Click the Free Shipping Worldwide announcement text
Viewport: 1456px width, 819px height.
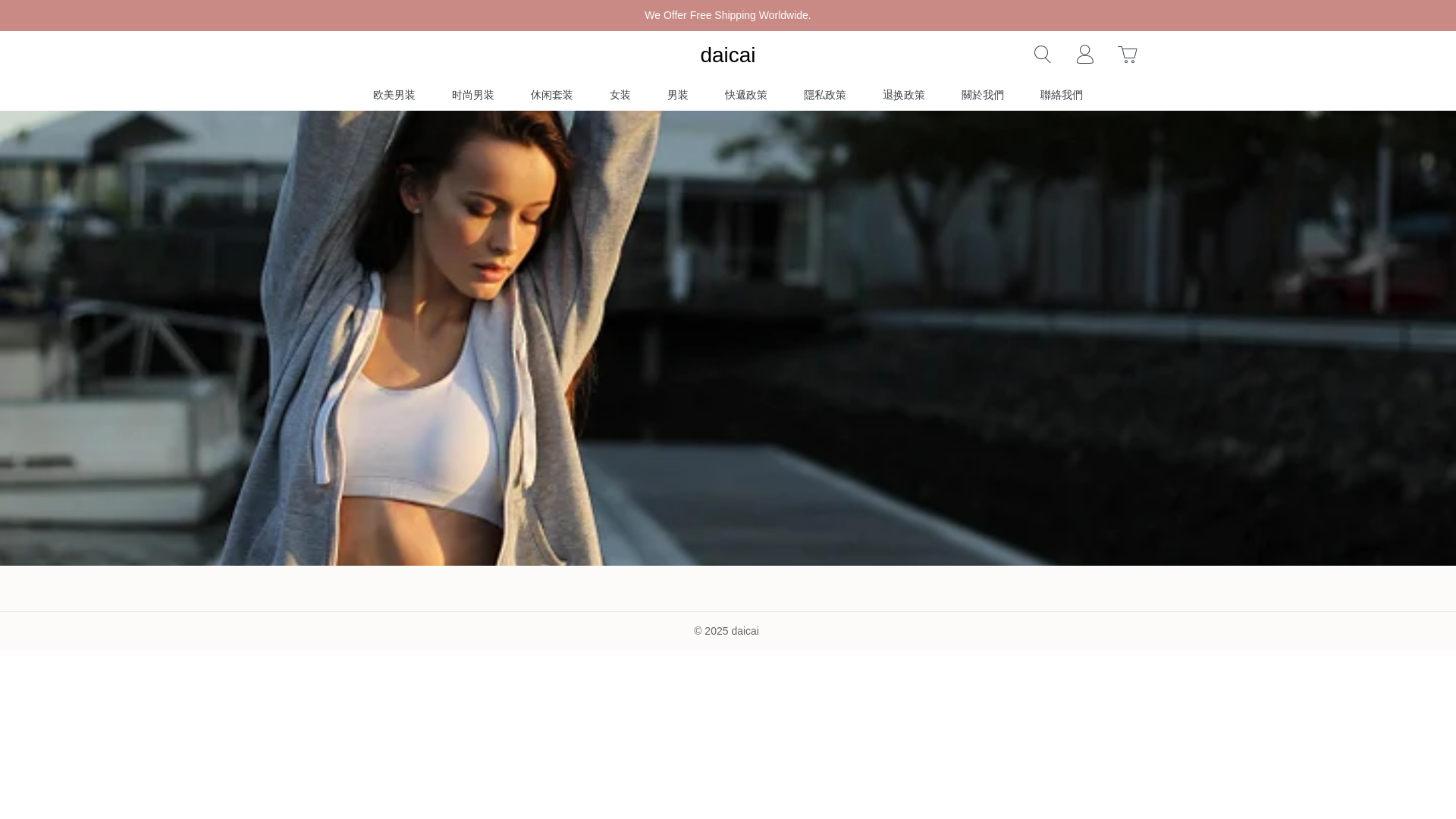pyautogui.click(x=727, y=15)
